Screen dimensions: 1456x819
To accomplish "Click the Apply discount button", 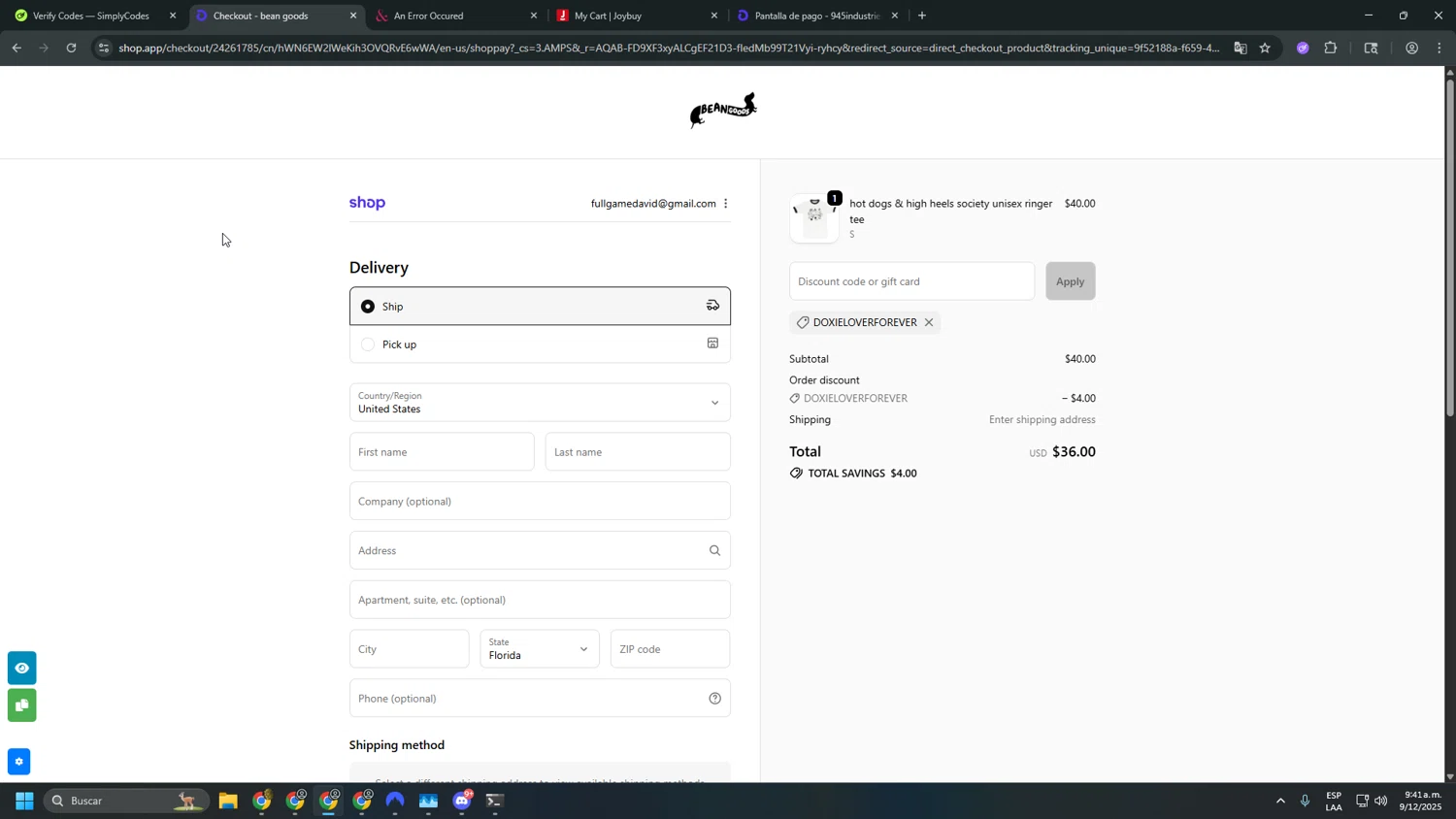I will tap(1070, 281).
